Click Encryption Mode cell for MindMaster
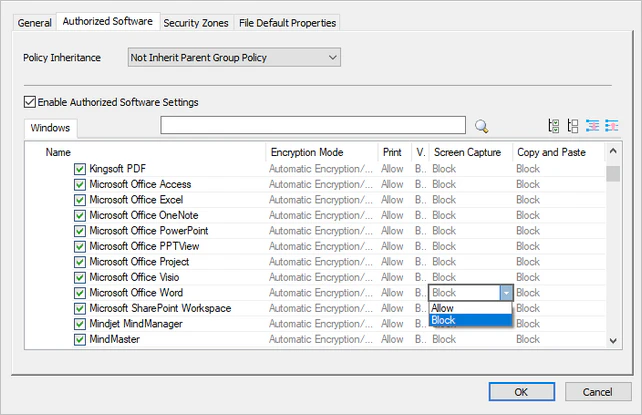This screenshot has width=642, height=415. point(321,340)
